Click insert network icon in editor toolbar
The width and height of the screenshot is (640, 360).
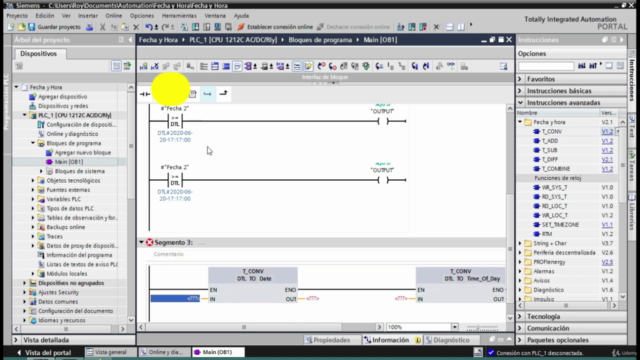[144, 66]
